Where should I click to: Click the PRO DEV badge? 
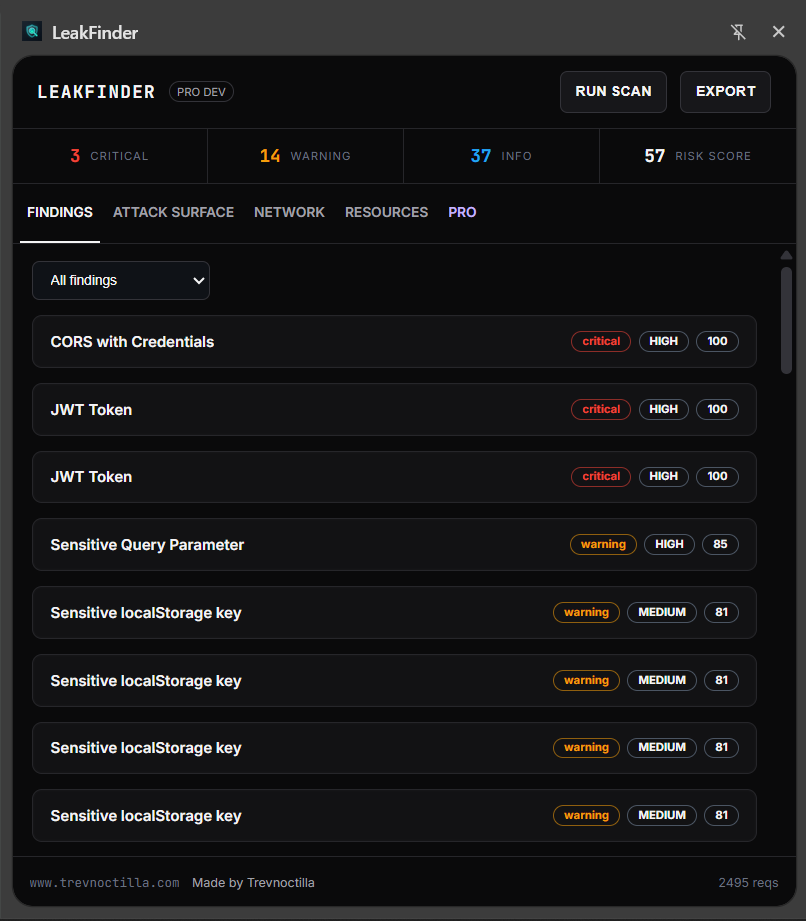point(202,92)
